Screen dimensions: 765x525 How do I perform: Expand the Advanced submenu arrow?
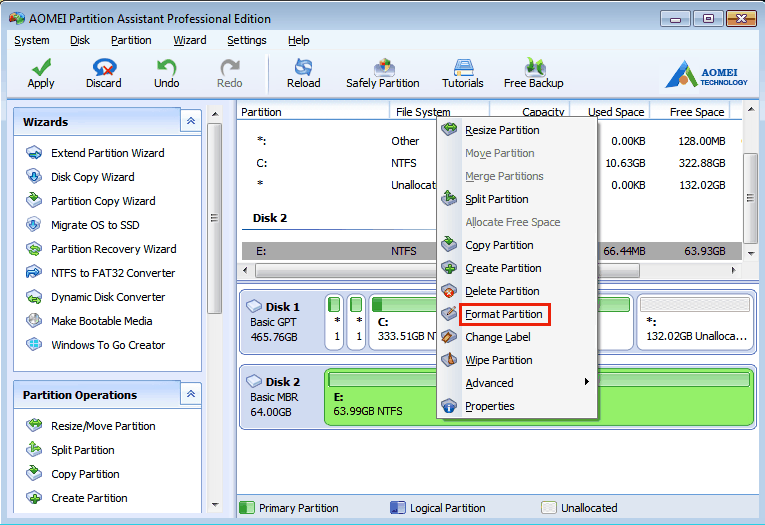(586, 382)
